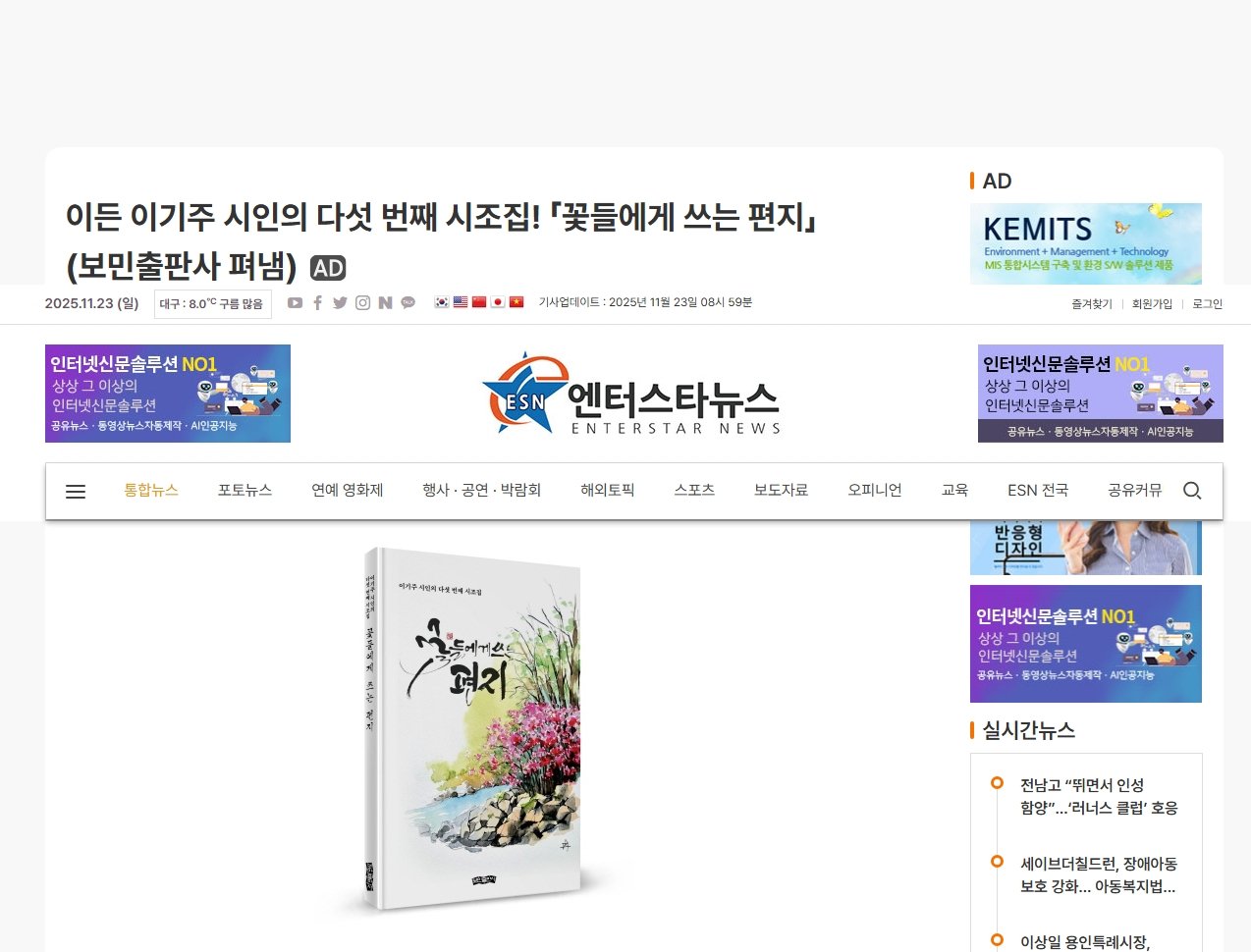This screenshot has width=1251, height=952.
Task: Select the Vietnam flag icon
Action: pos(517,302)
